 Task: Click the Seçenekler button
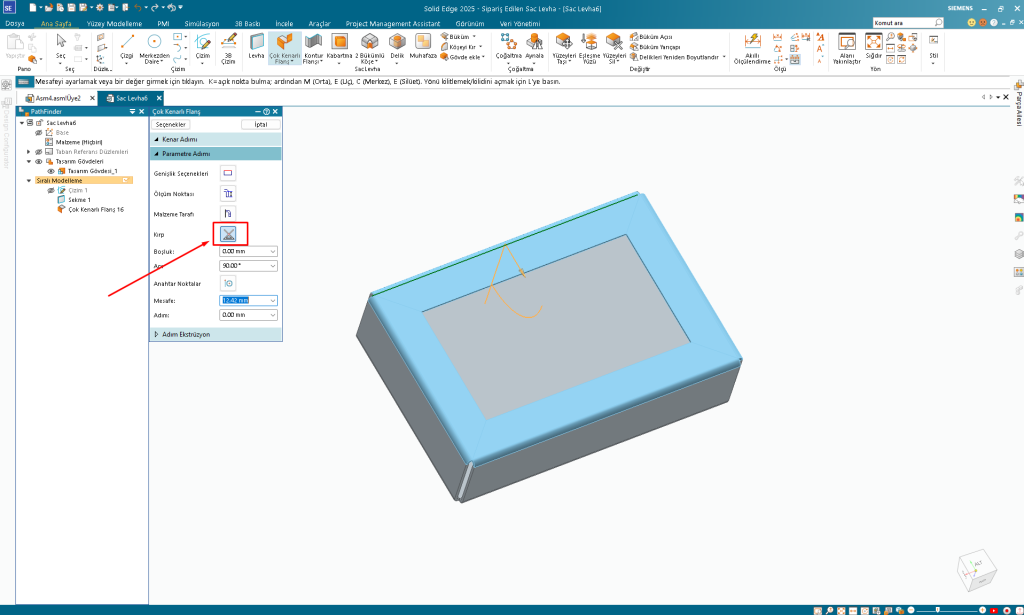click(x=172, y=124)
